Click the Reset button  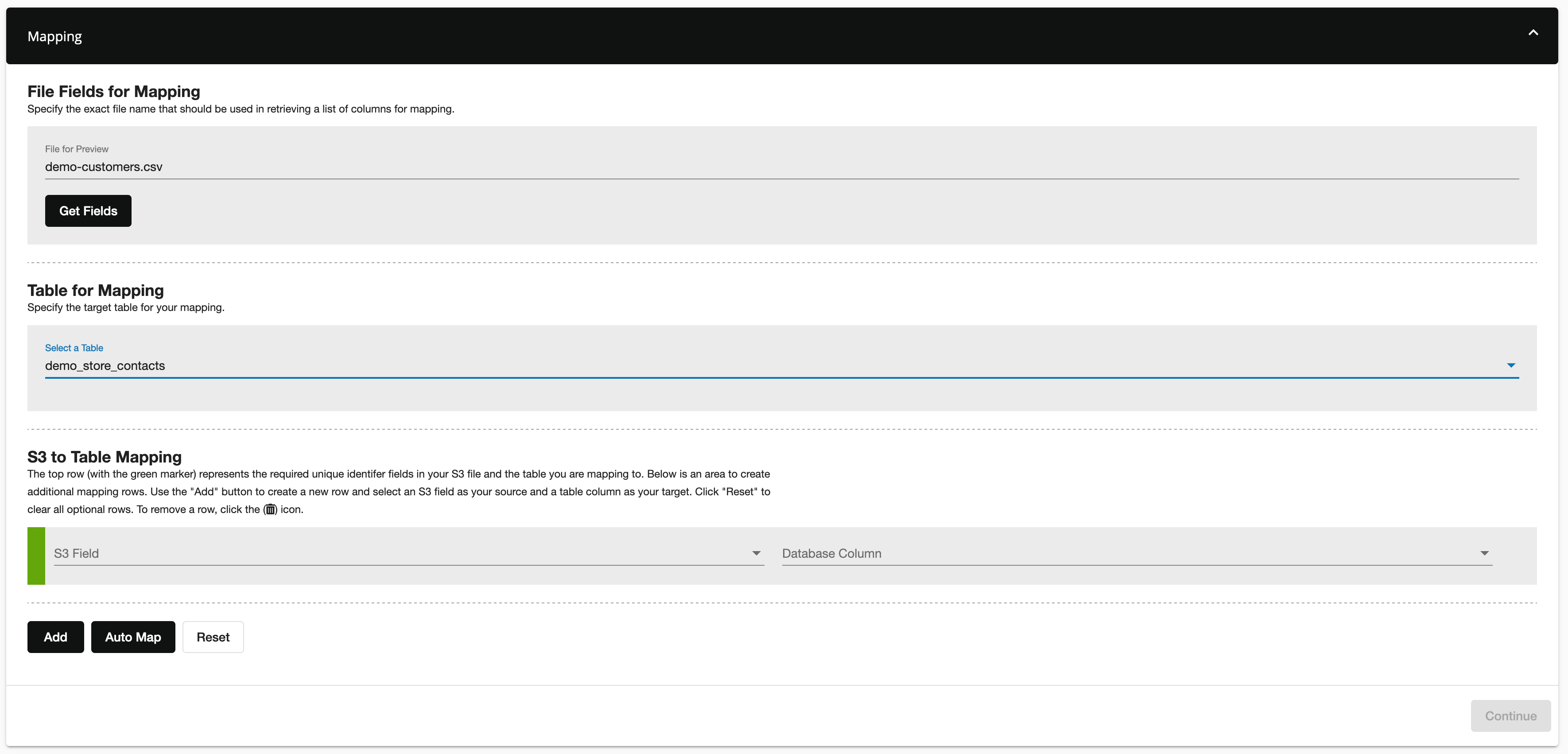(213, 637)
